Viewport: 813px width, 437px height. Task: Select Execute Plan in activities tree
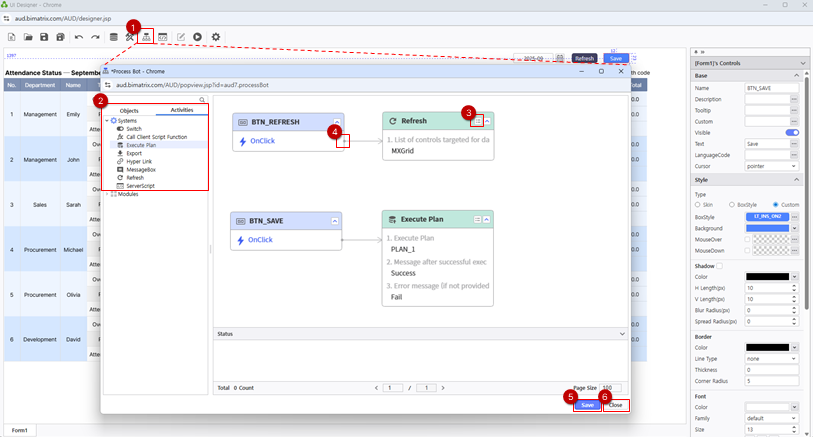[x=140, y=145]
